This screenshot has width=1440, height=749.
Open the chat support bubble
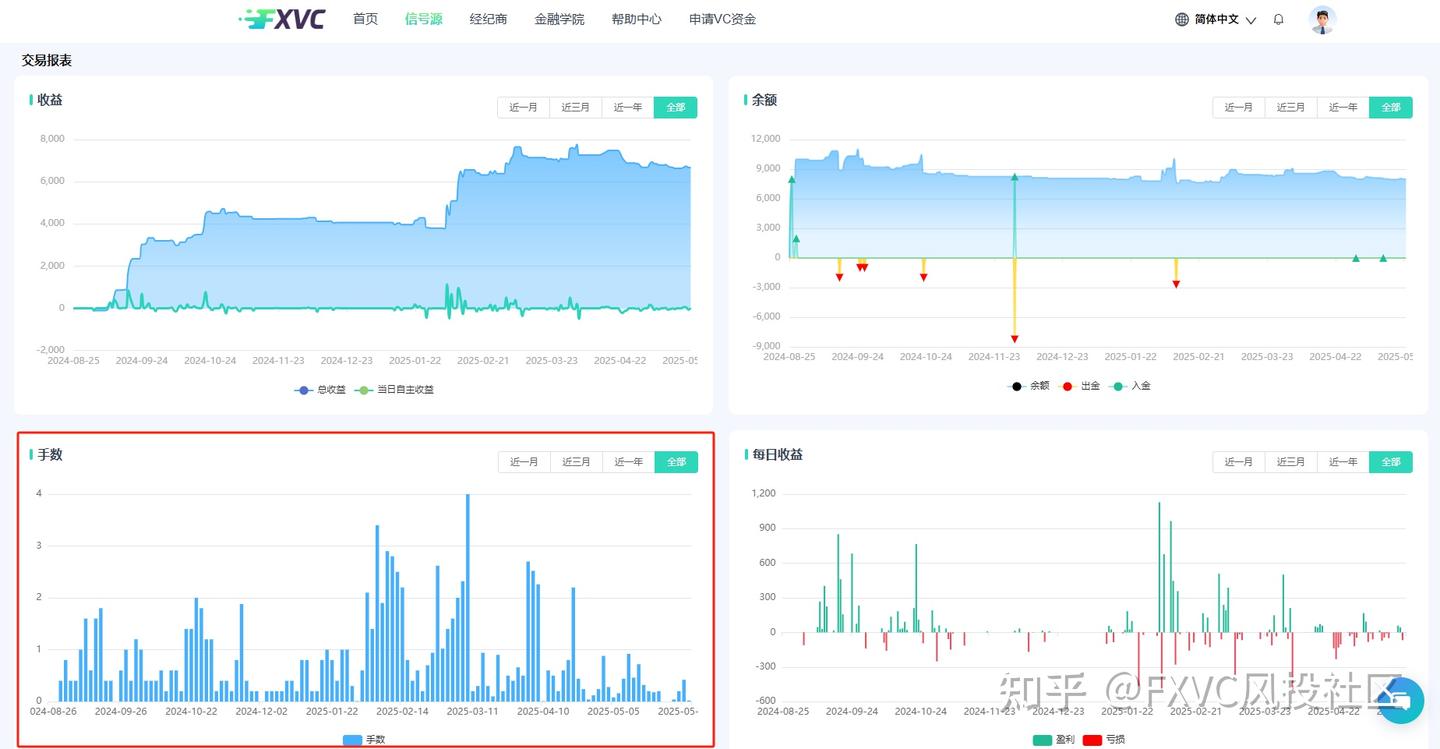[1399, 701]
